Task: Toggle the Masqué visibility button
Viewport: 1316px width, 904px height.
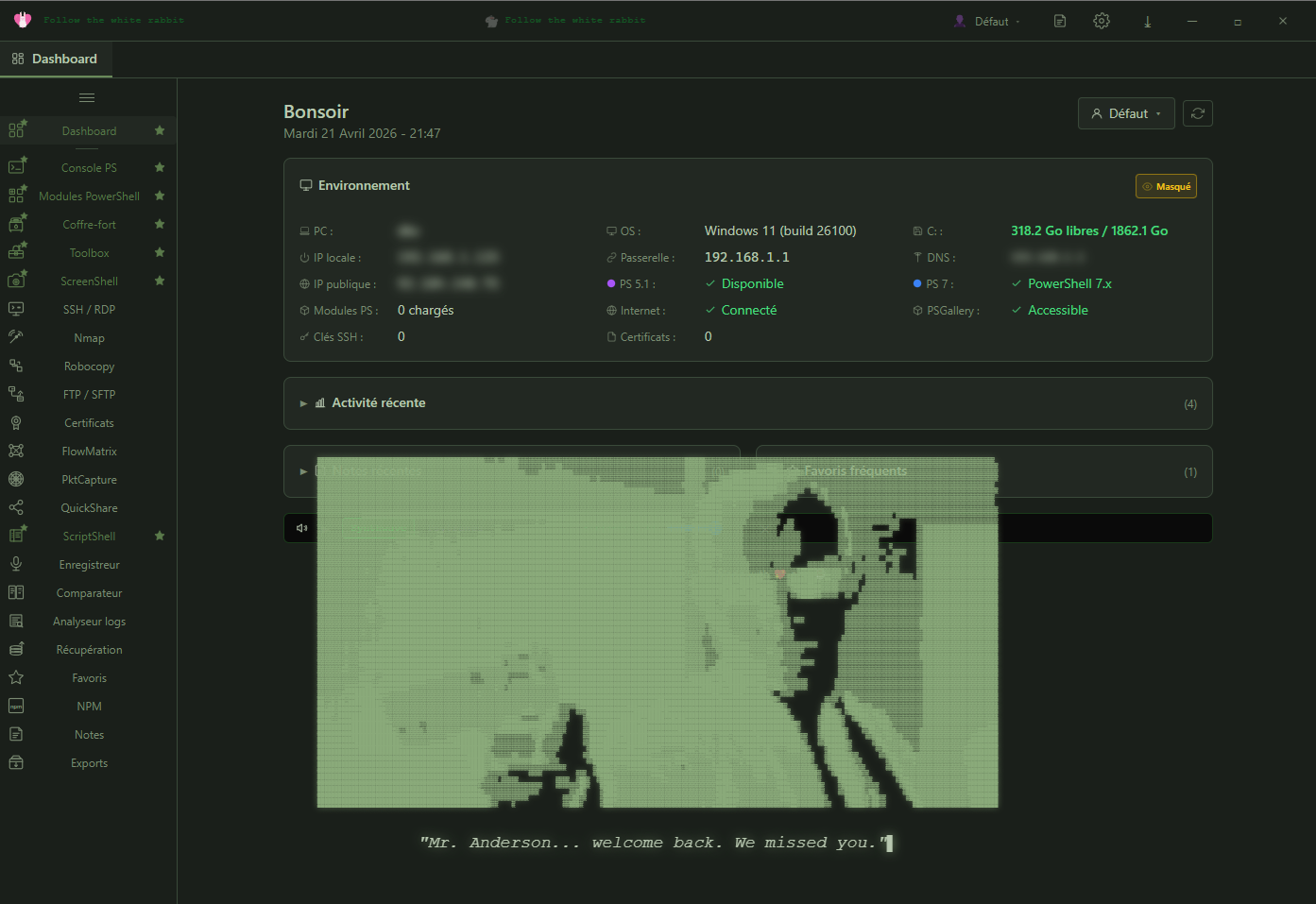Action: coord(1165,187)
